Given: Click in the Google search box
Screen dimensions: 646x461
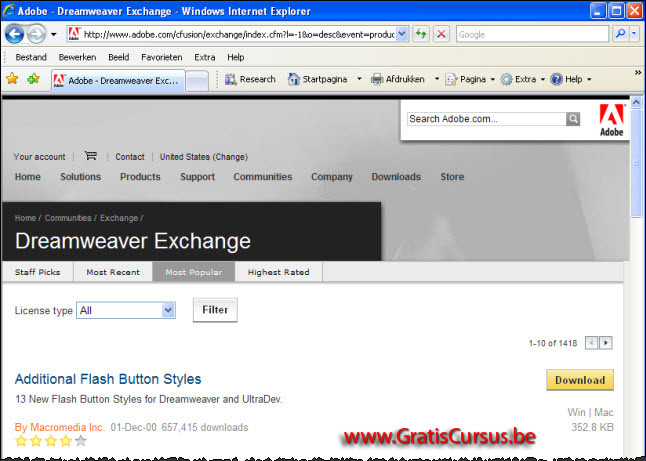Looking at the screenshot, I should coord(532,34).
